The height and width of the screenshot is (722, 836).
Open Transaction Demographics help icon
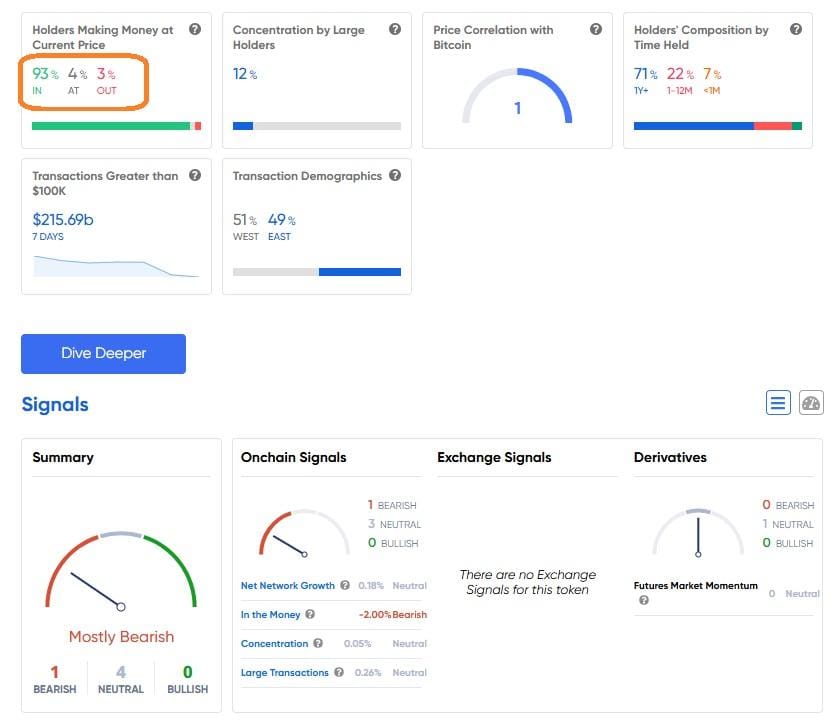[395, 176]
